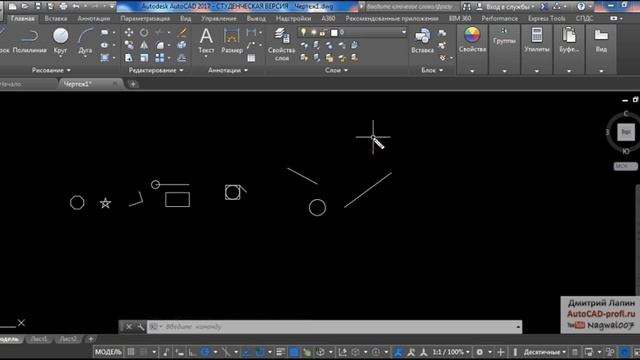Expand the Аннотации panel flyout
Screen dimensions: 640x360
[x=228, y=70]
